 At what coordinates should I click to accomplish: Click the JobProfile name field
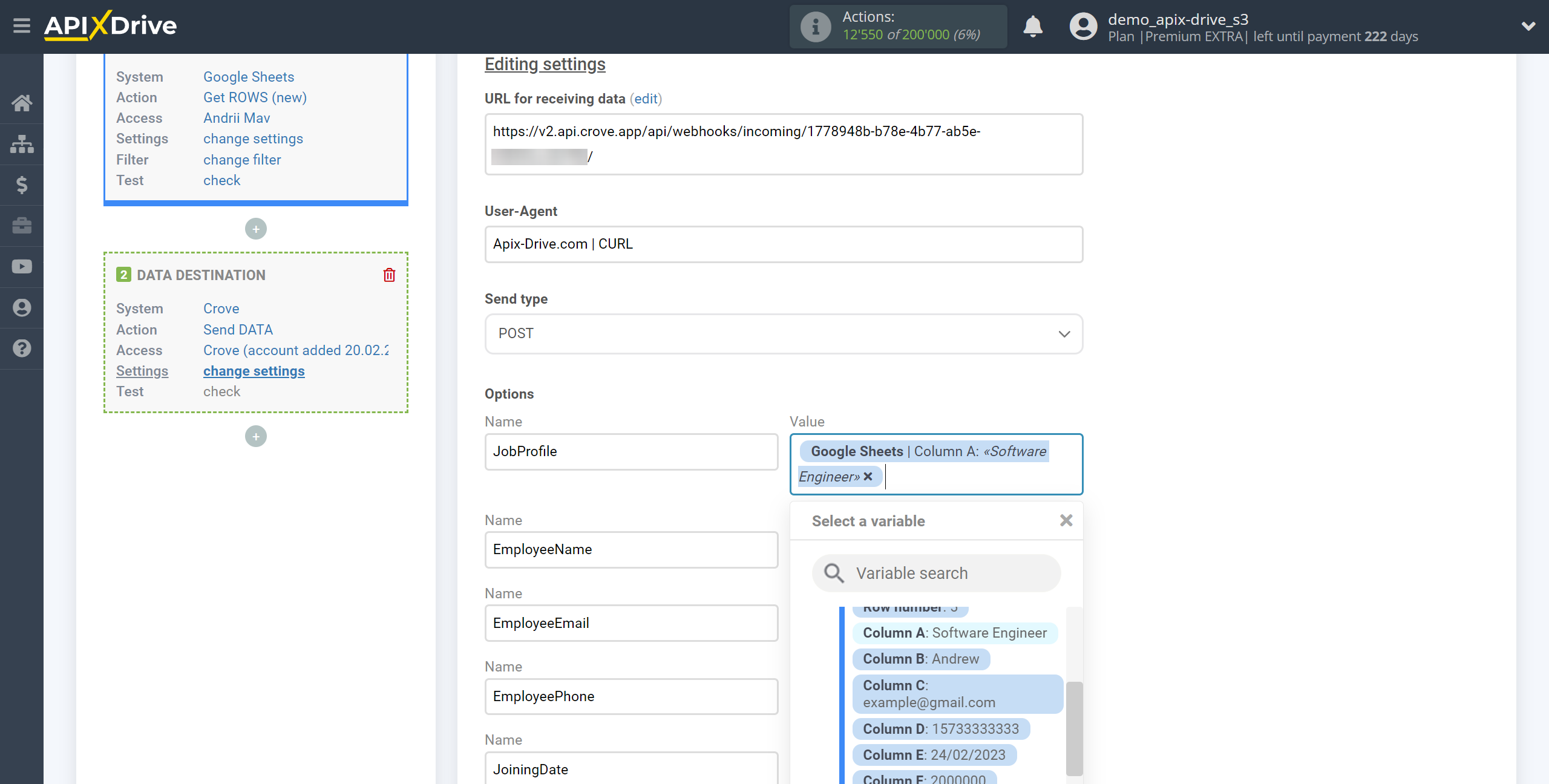(631, 451)
